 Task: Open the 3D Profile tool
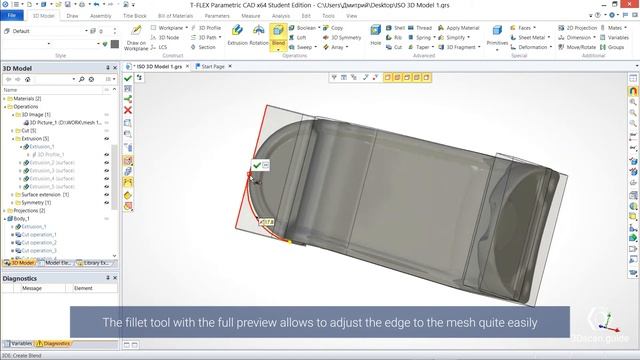point(206,28)
